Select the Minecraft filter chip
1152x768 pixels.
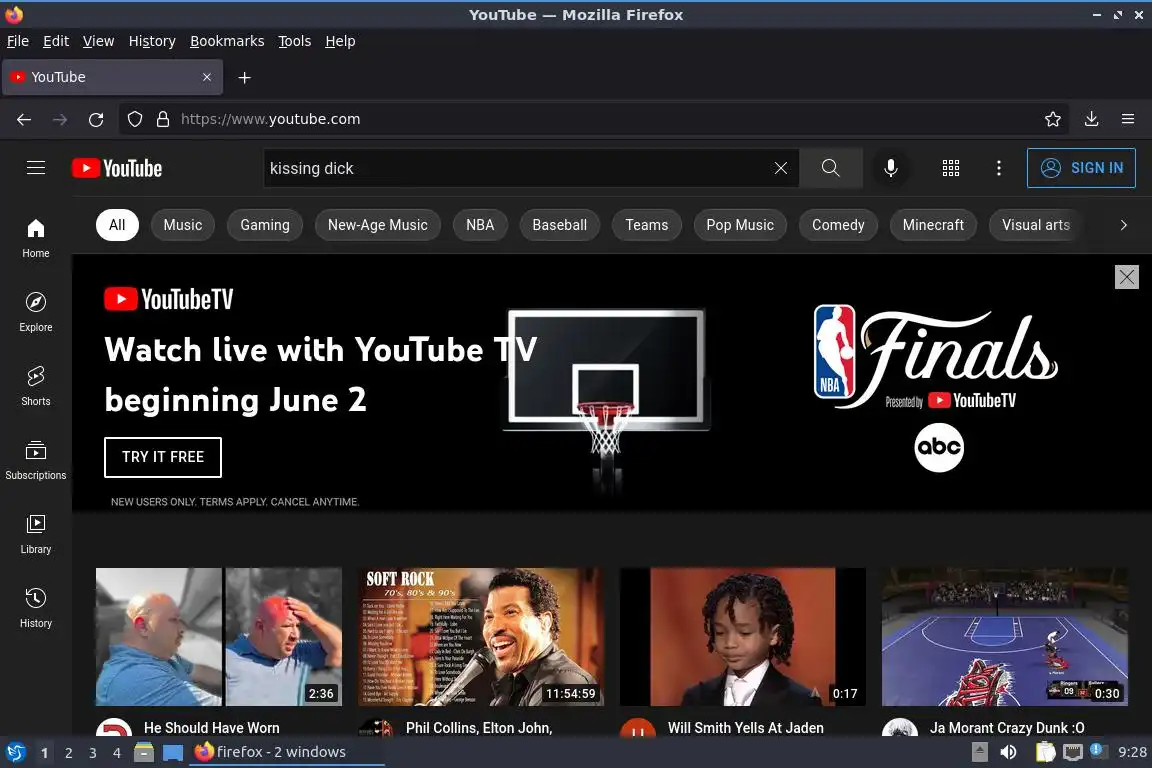coord(933,225)
